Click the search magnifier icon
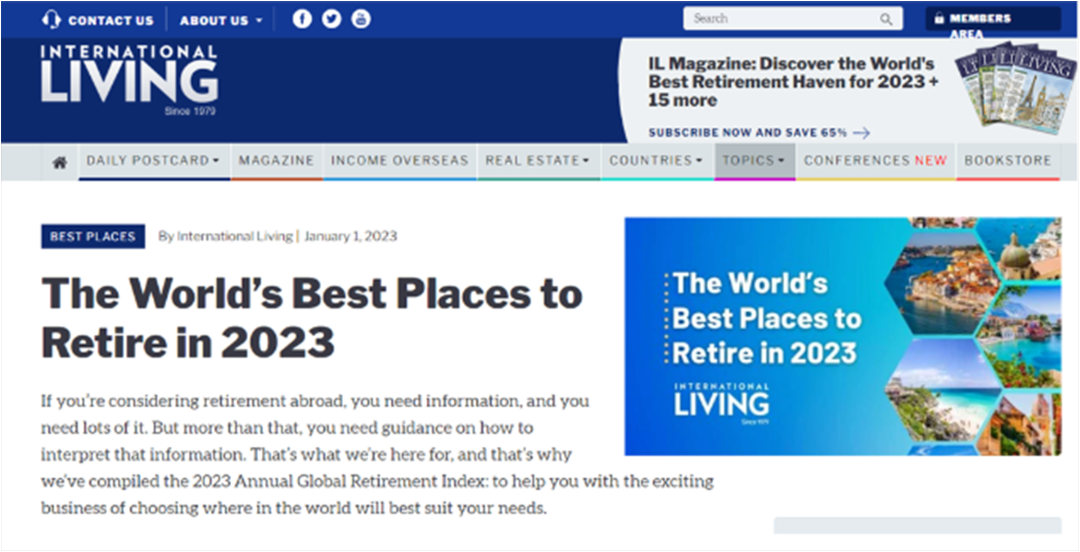The width and height of the screenshot is (1080, 552). click(x=886, y=19)
